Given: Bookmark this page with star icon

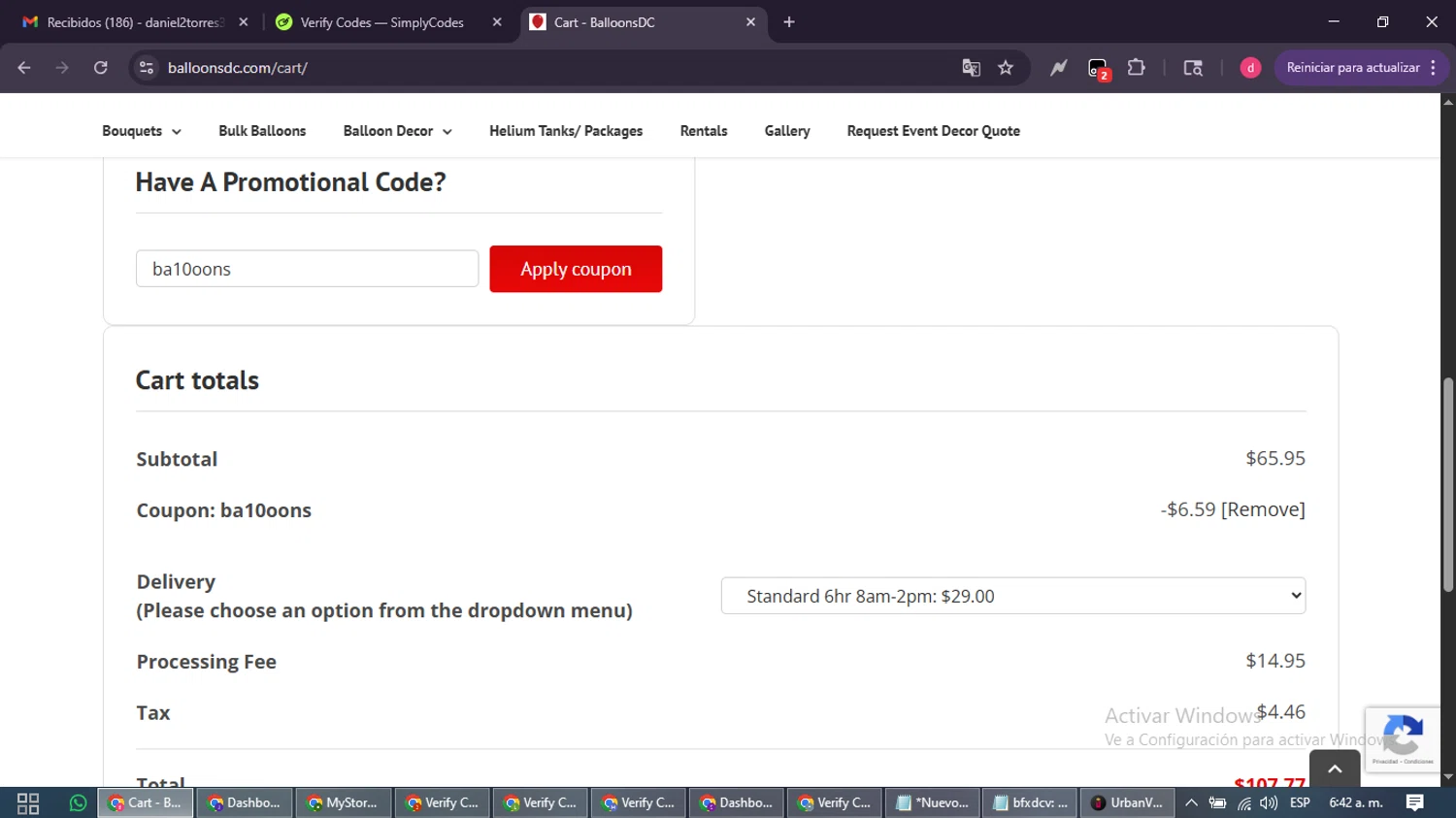Looking at the screenshot, I should pyautogui.click(x=1006, y=68).
